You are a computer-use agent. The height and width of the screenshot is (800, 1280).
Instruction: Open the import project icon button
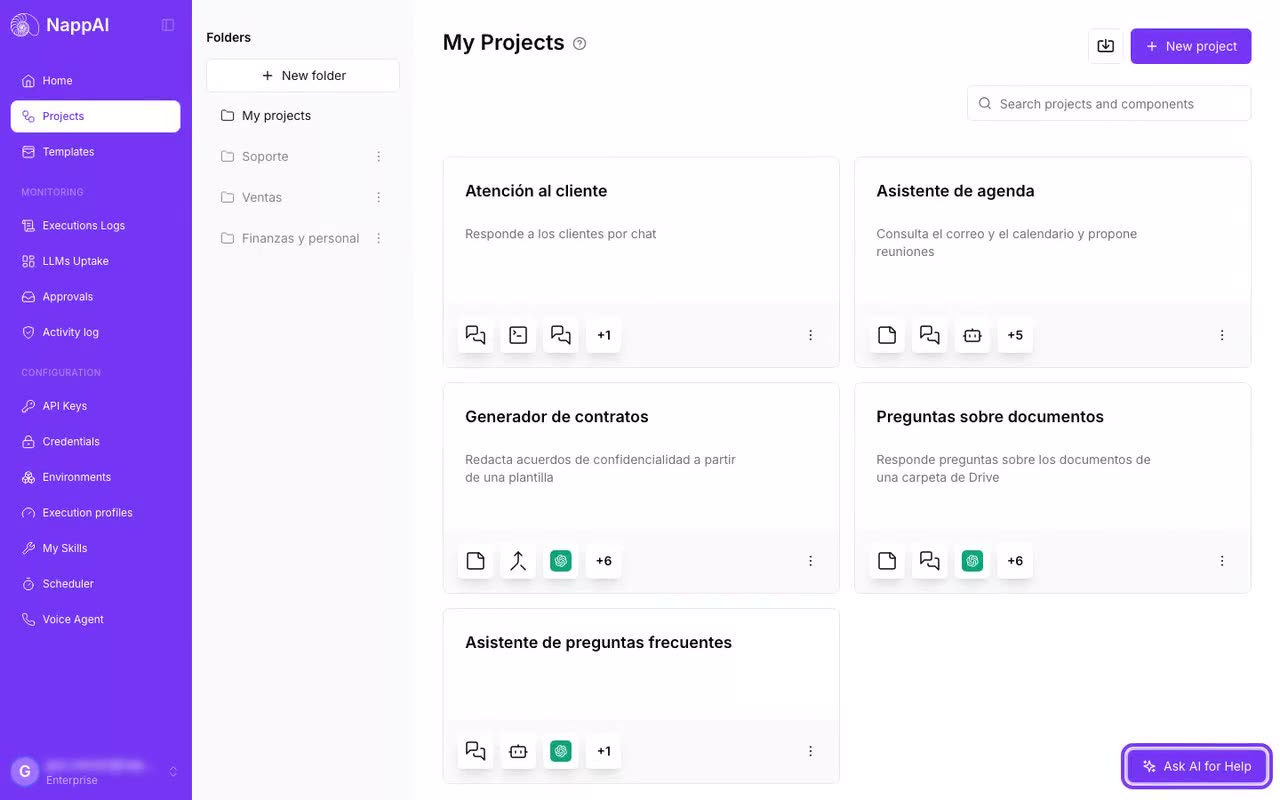(x=1105, y=46)
